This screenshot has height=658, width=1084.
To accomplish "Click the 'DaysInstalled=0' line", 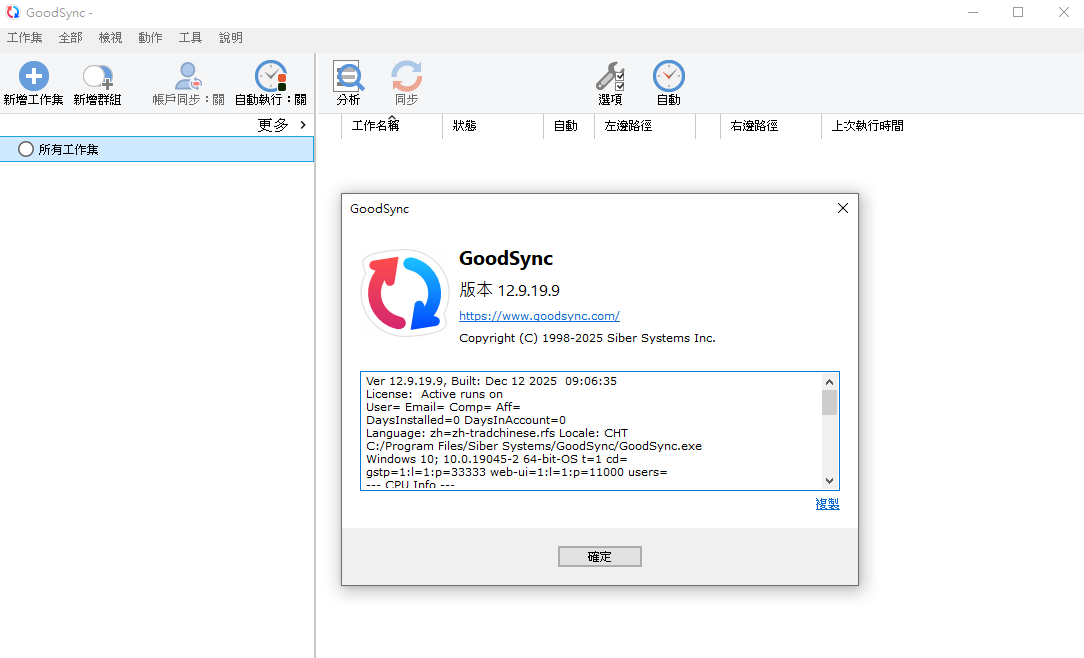I will point(466,420).
